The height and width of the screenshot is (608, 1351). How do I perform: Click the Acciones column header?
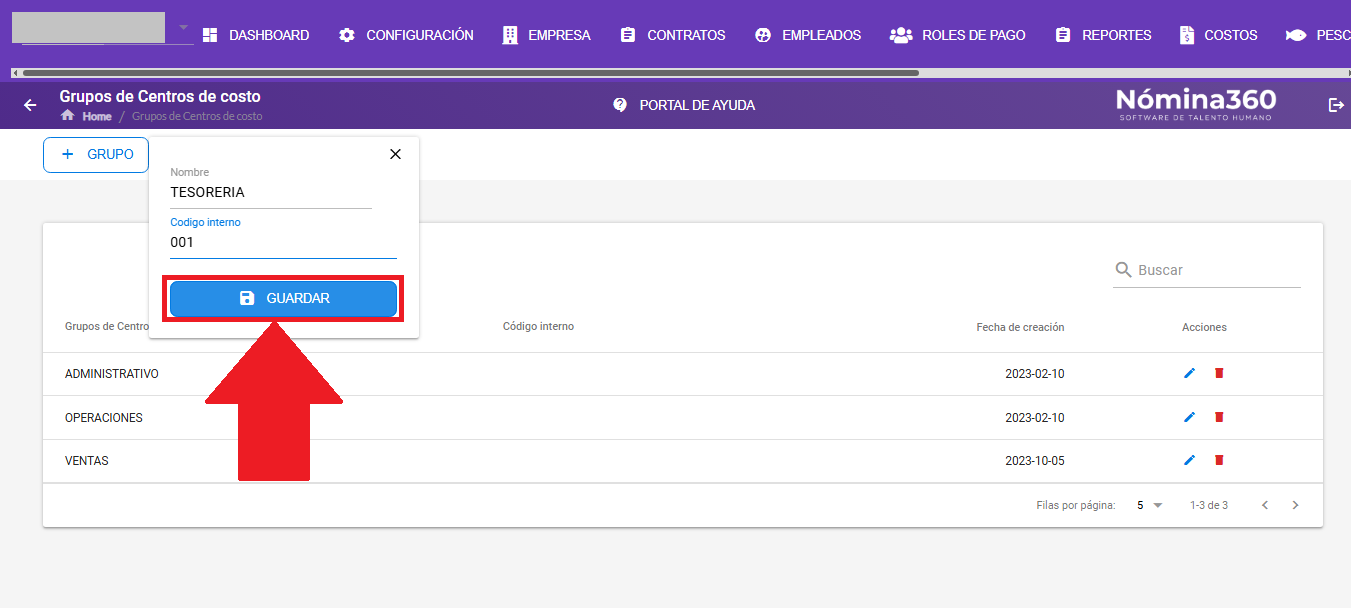click(x=1204, y=327)
